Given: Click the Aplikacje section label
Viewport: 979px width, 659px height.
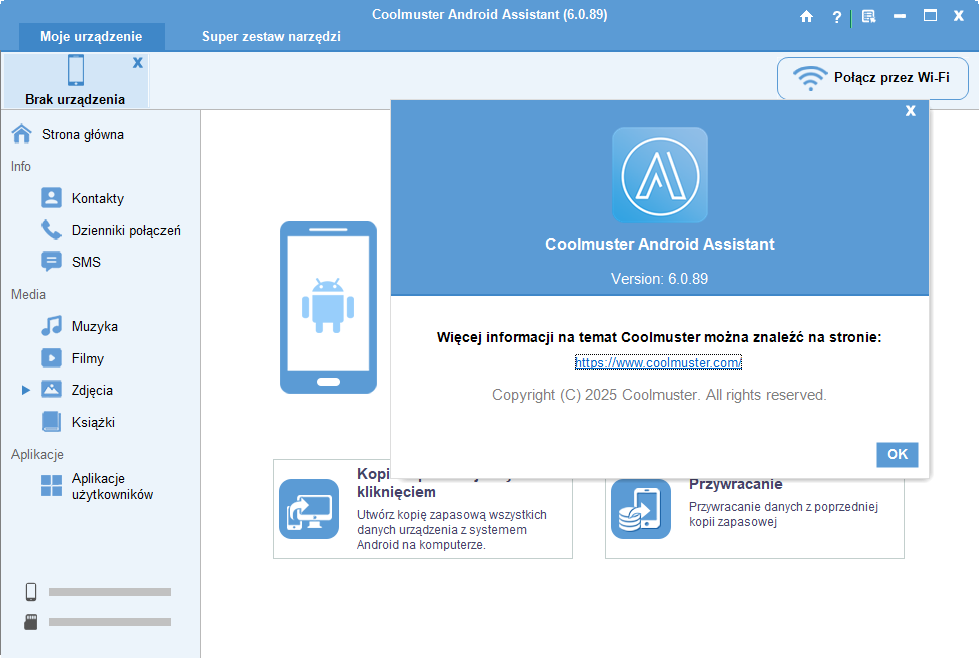Looking at the screenshot, I should click(x=37, y=455).
